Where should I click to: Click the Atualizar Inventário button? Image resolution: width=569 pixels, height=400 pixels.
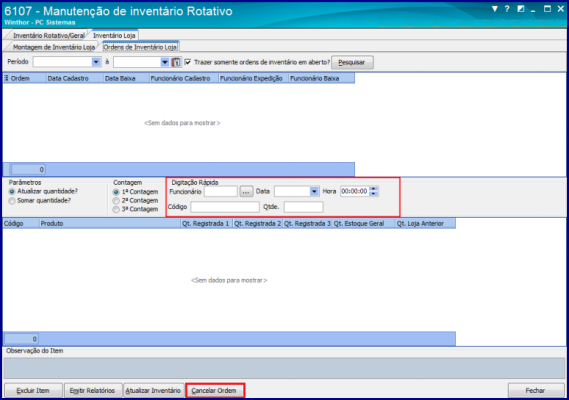[153, 391]
